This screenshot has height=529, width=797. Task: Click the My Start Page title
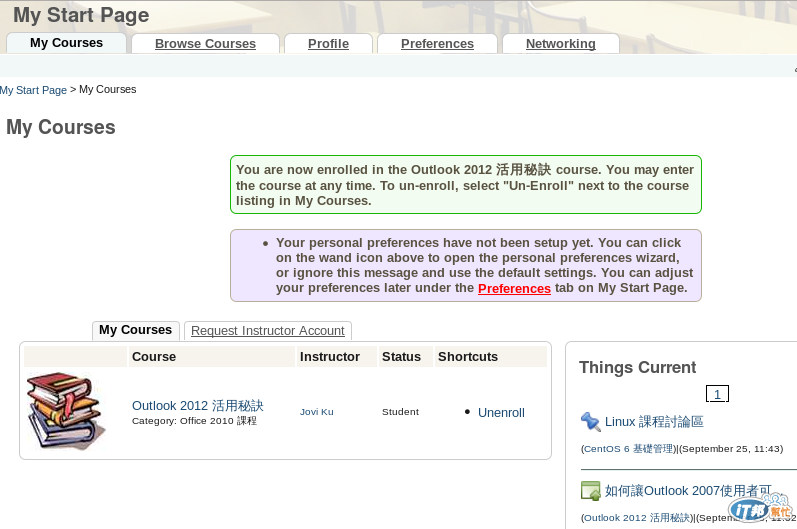tap(81, 15)
